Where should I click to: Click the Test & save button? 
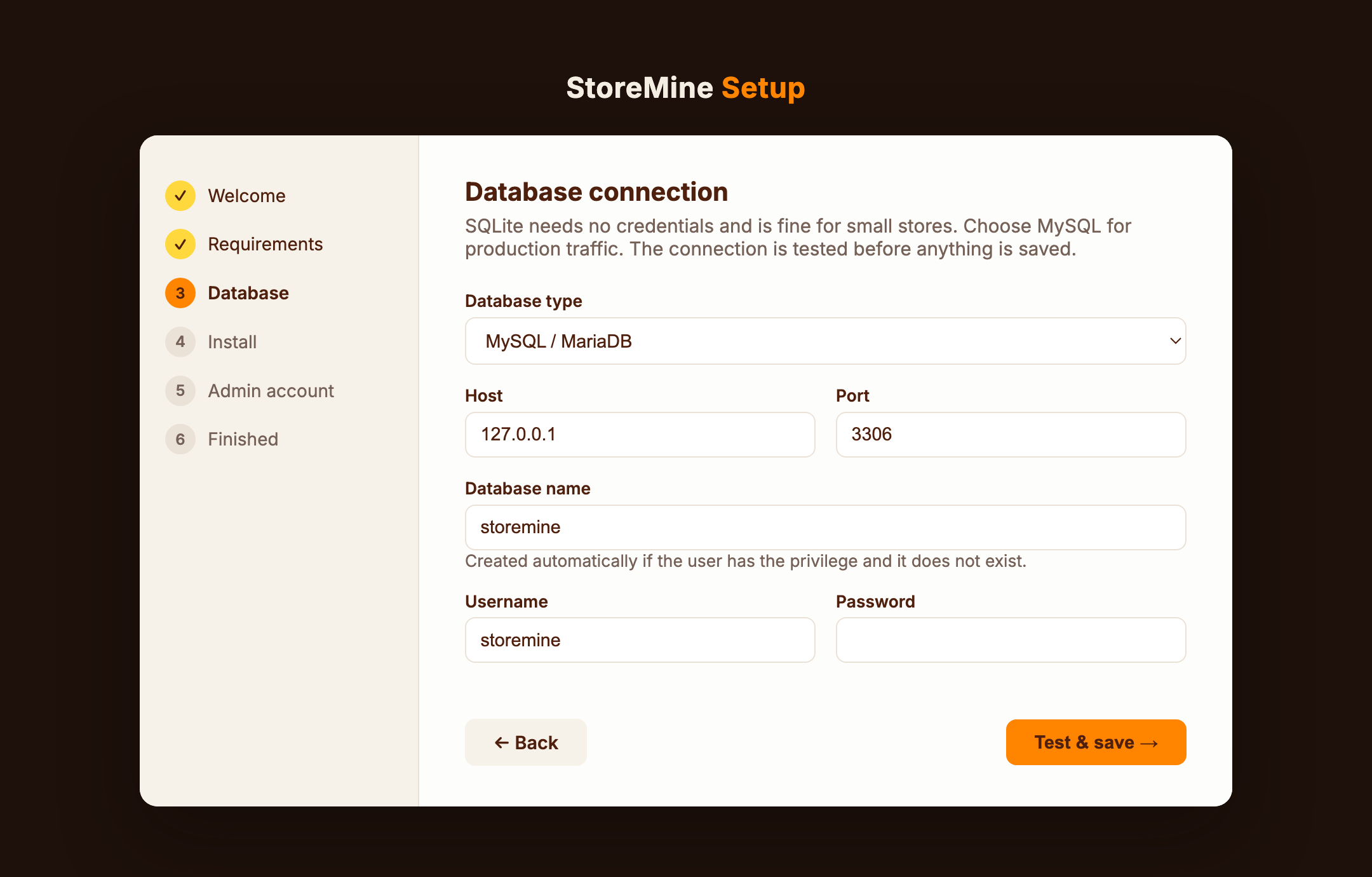pos(1096,742)
